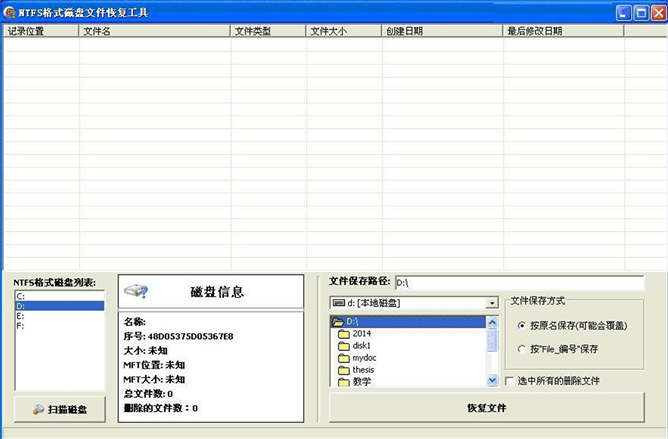668x439 pixels.
Task: Click the 数学 folder icon
Action: (x=343, y=381)
